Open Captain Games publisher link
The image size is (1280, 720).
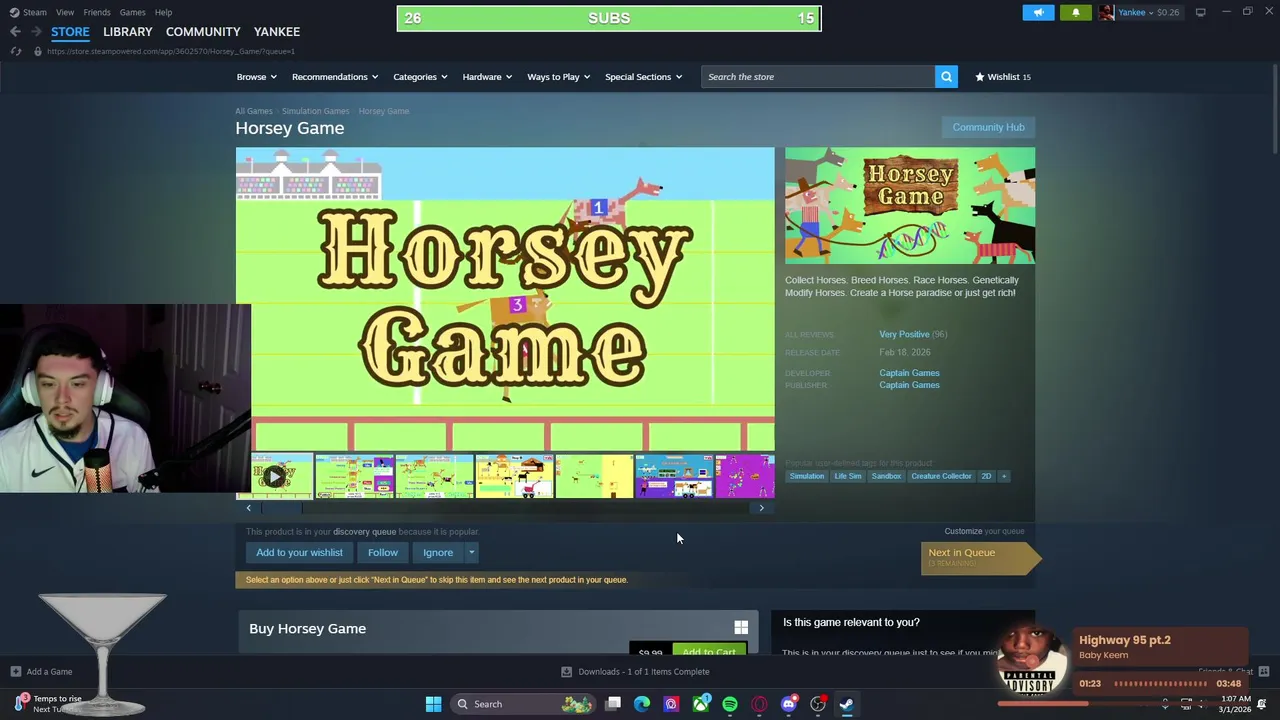[909, 385]
